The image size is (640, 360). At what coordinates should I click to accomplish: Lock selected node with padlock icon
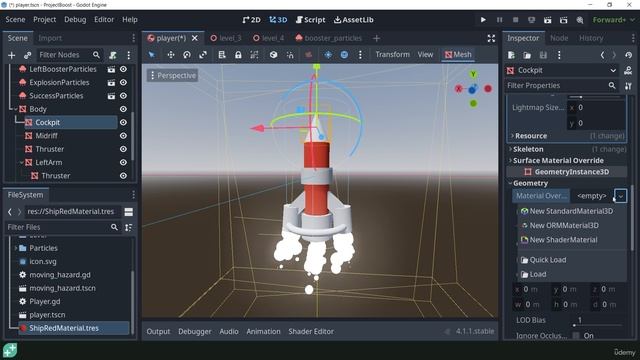[238, 55]
